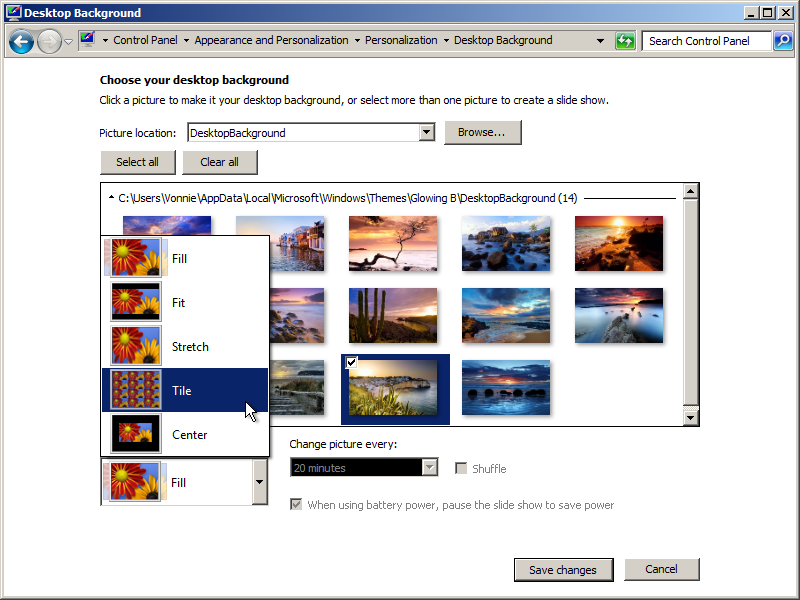Image resolution: width=800 pixels, height=600 pixels.
Task: Open Appearance and Personalization breadcrumb
Action: click(x=271, y=40)
